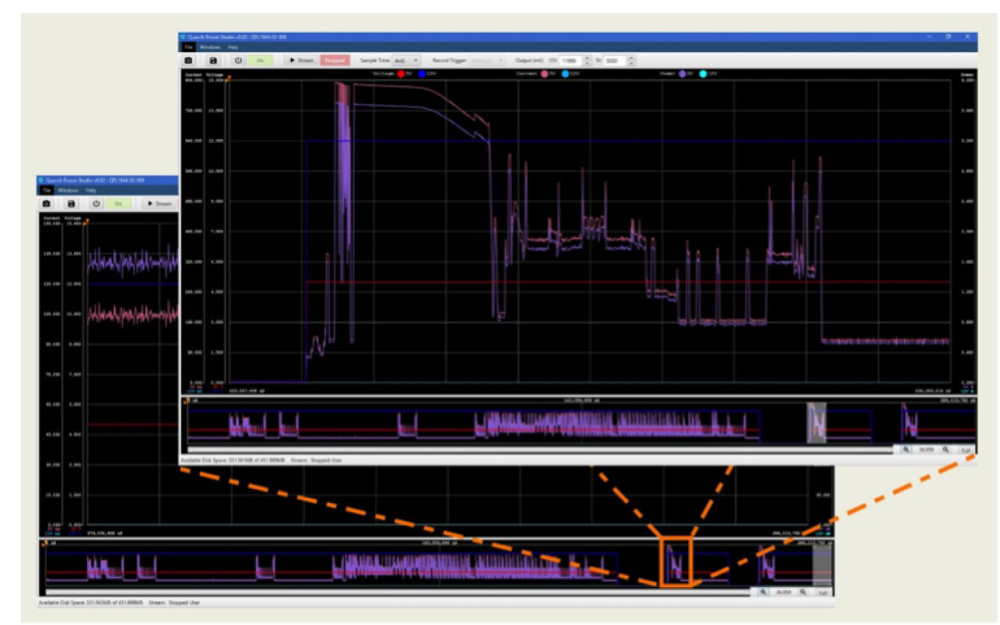Click the grey highlighted selection in overview strip
Image resolution: width=1000 pixels, height=625 pixels.
coord(817,422)
